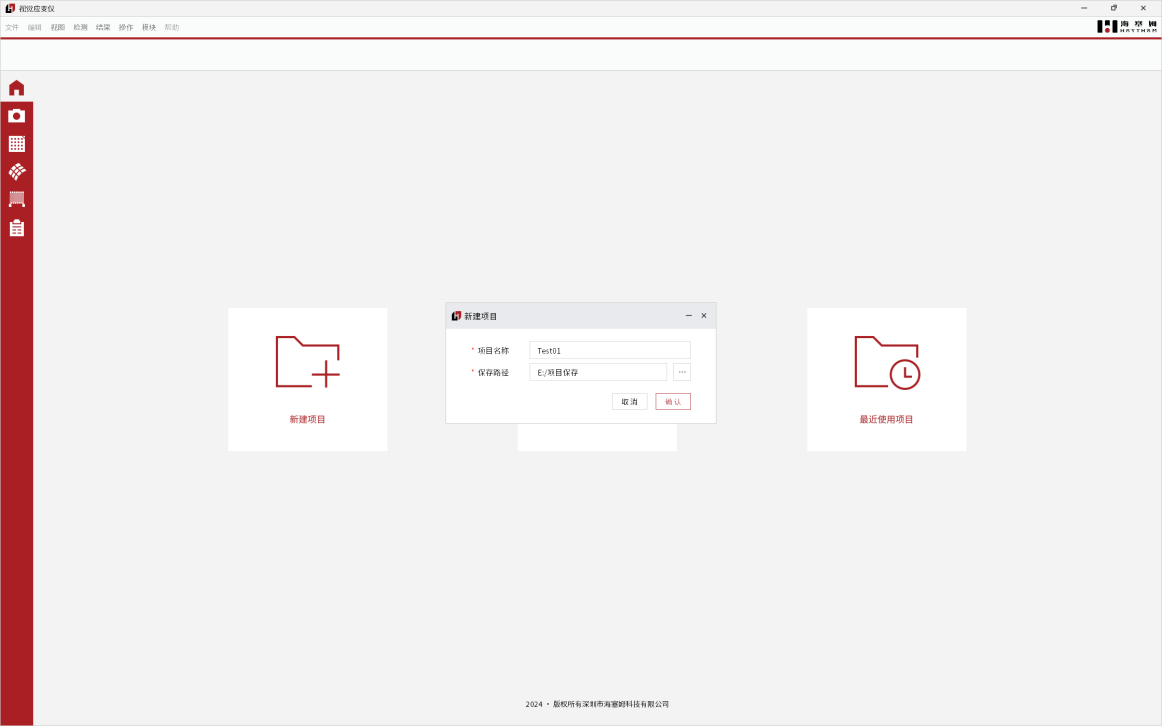This screenshot has height=726, width=1162.
Task: Click the 保存路径 path input field
Action: 597,372
